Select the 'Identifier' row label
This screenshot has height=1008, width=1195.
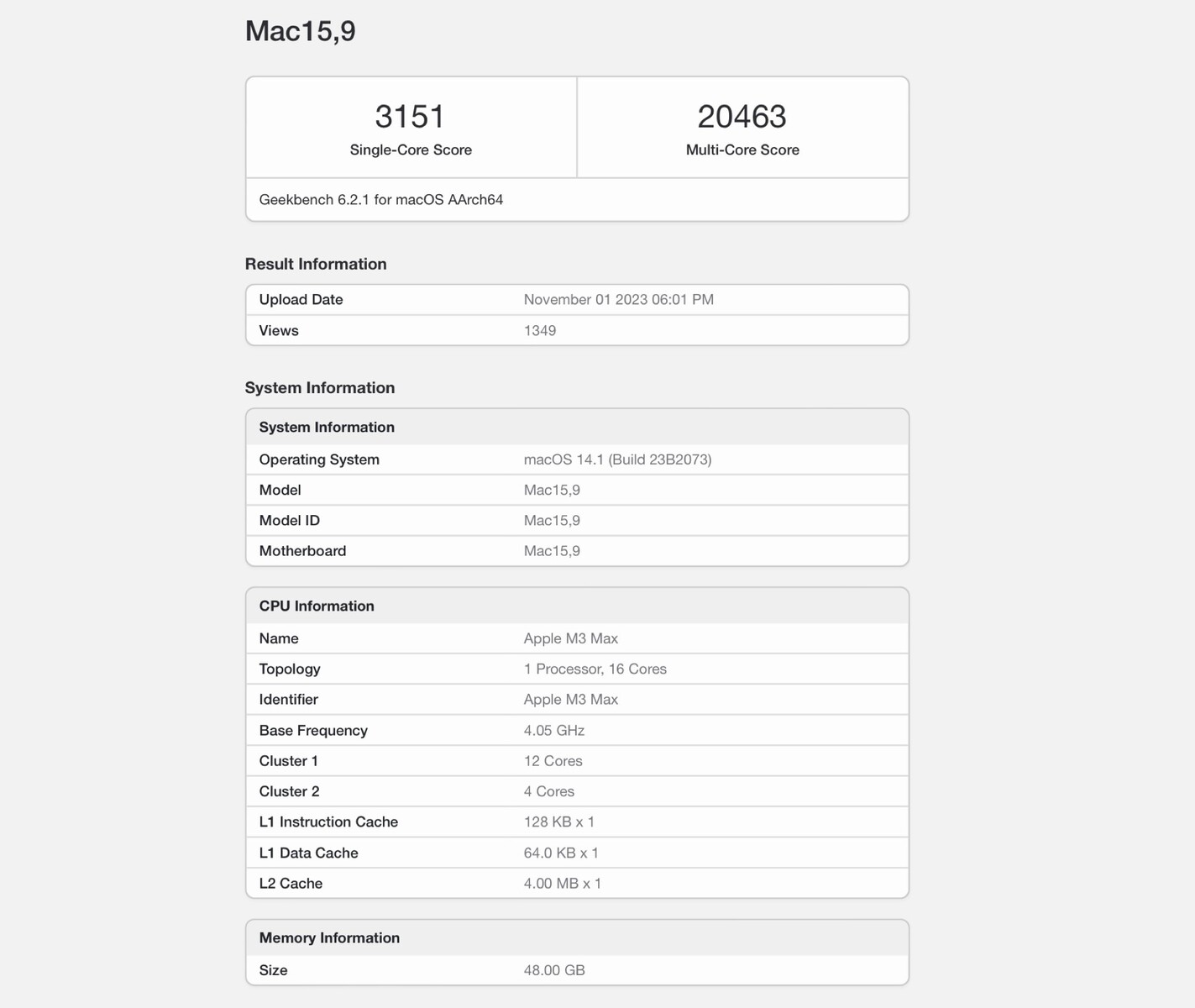point(289,700)
